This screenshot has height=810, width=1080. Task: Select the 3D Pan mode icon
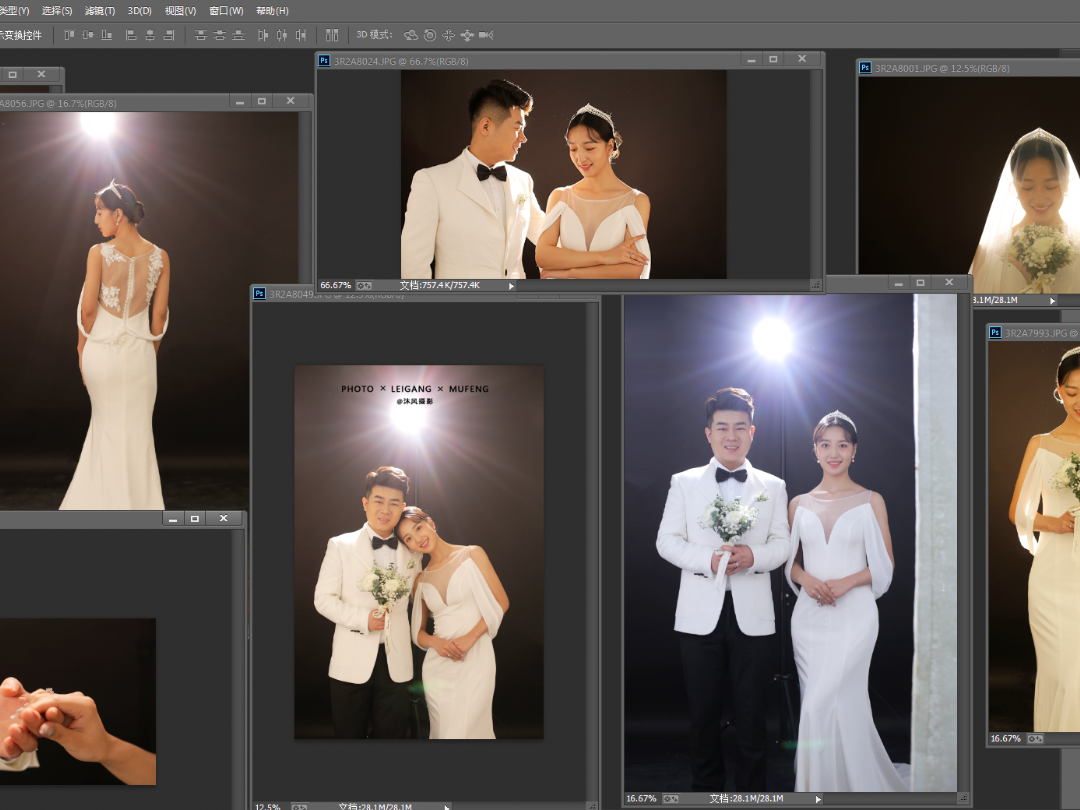pos(448,35)
